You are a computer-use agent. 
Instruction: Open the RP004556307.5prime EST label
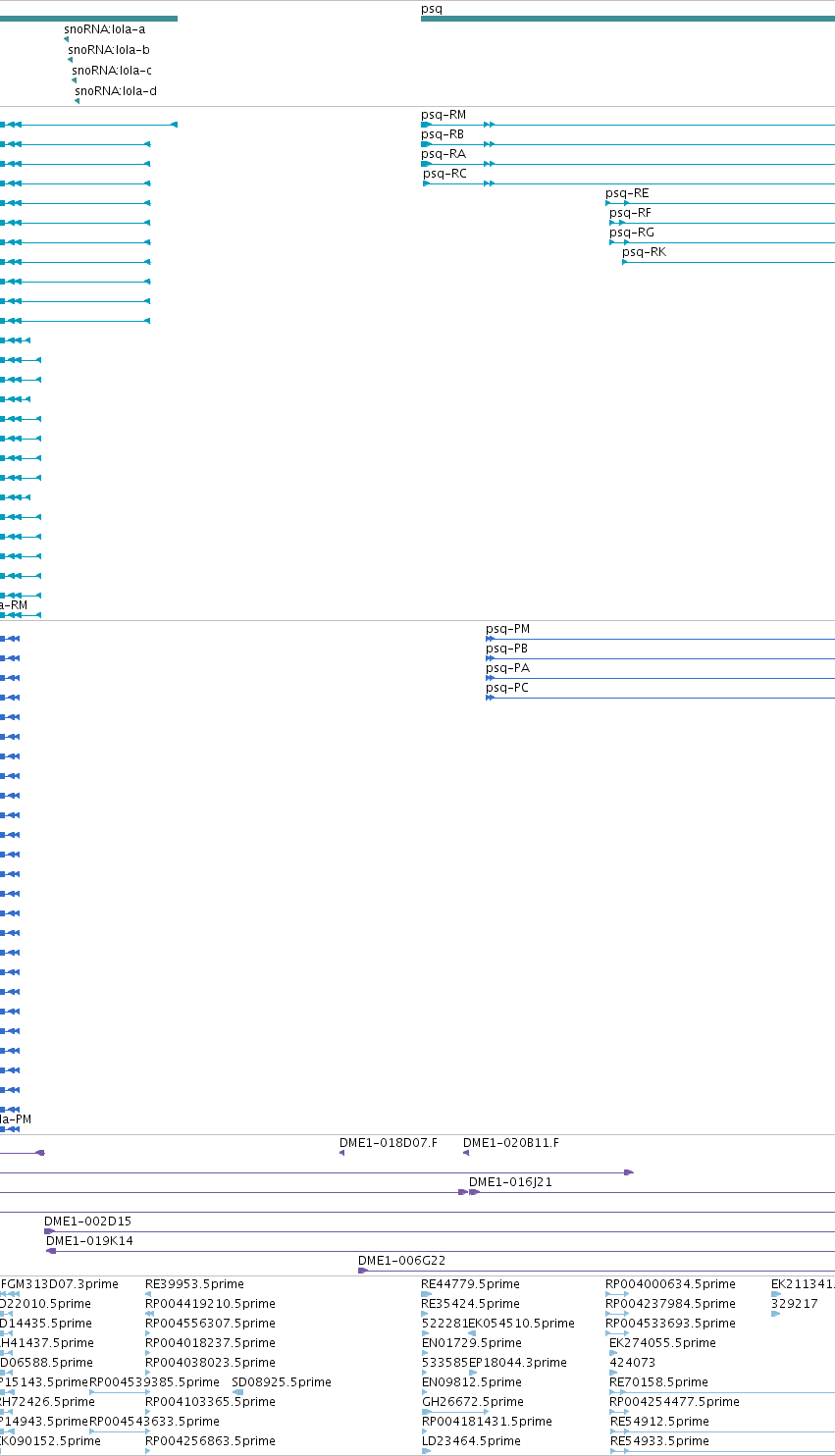coord(210,1324)
